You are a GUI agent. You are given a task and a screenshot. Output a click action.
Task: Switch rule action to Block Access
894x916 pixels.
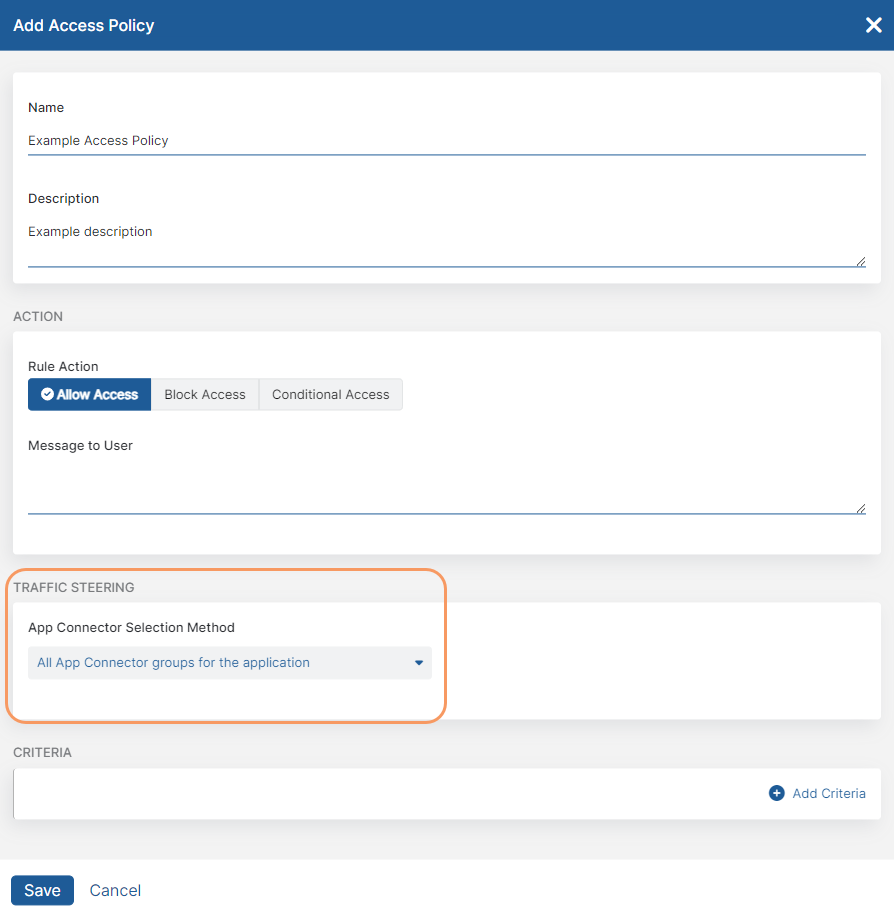204,395
